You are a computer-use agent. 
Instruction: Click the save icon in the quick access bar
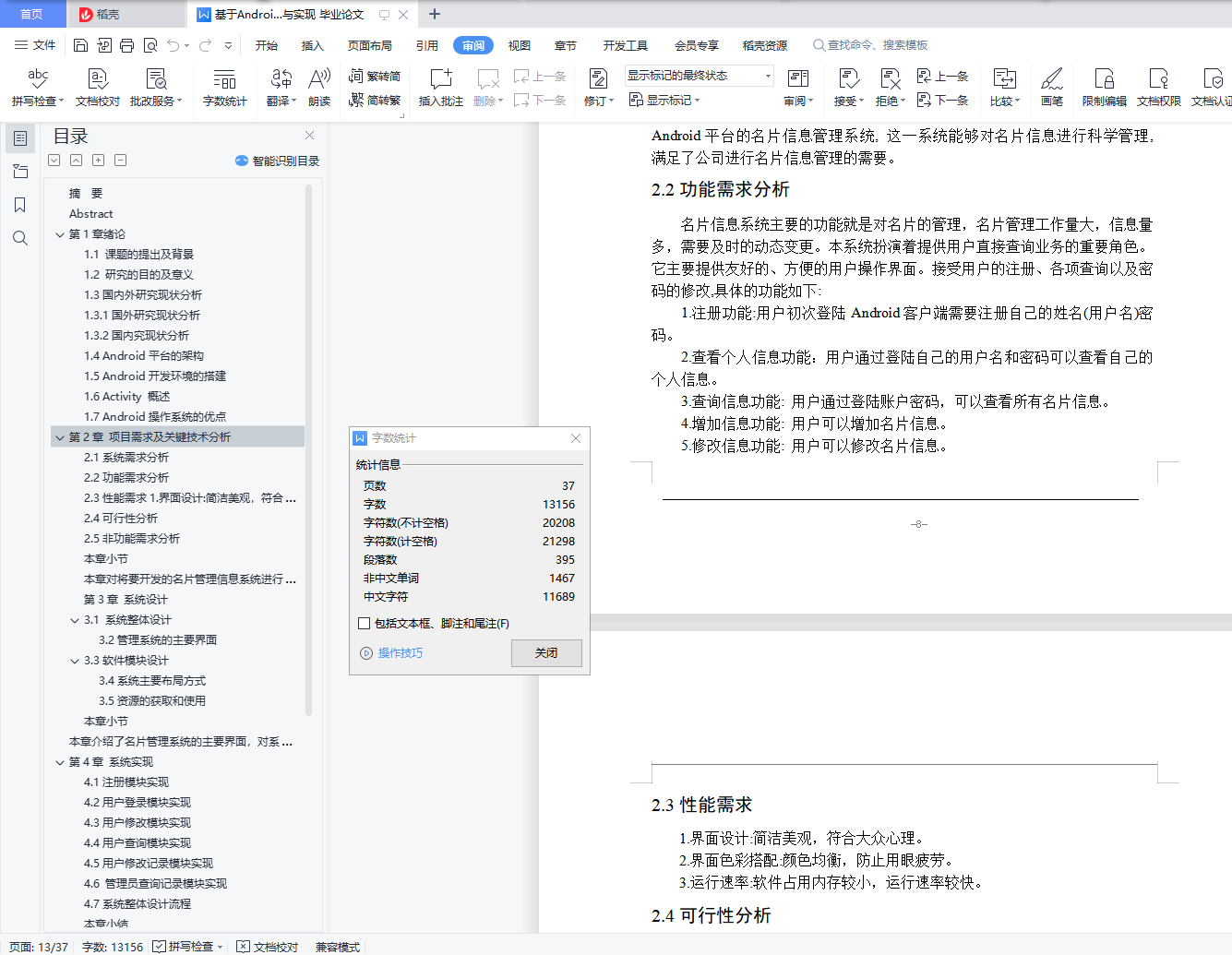pyautogui.click(x=80, y=45)
